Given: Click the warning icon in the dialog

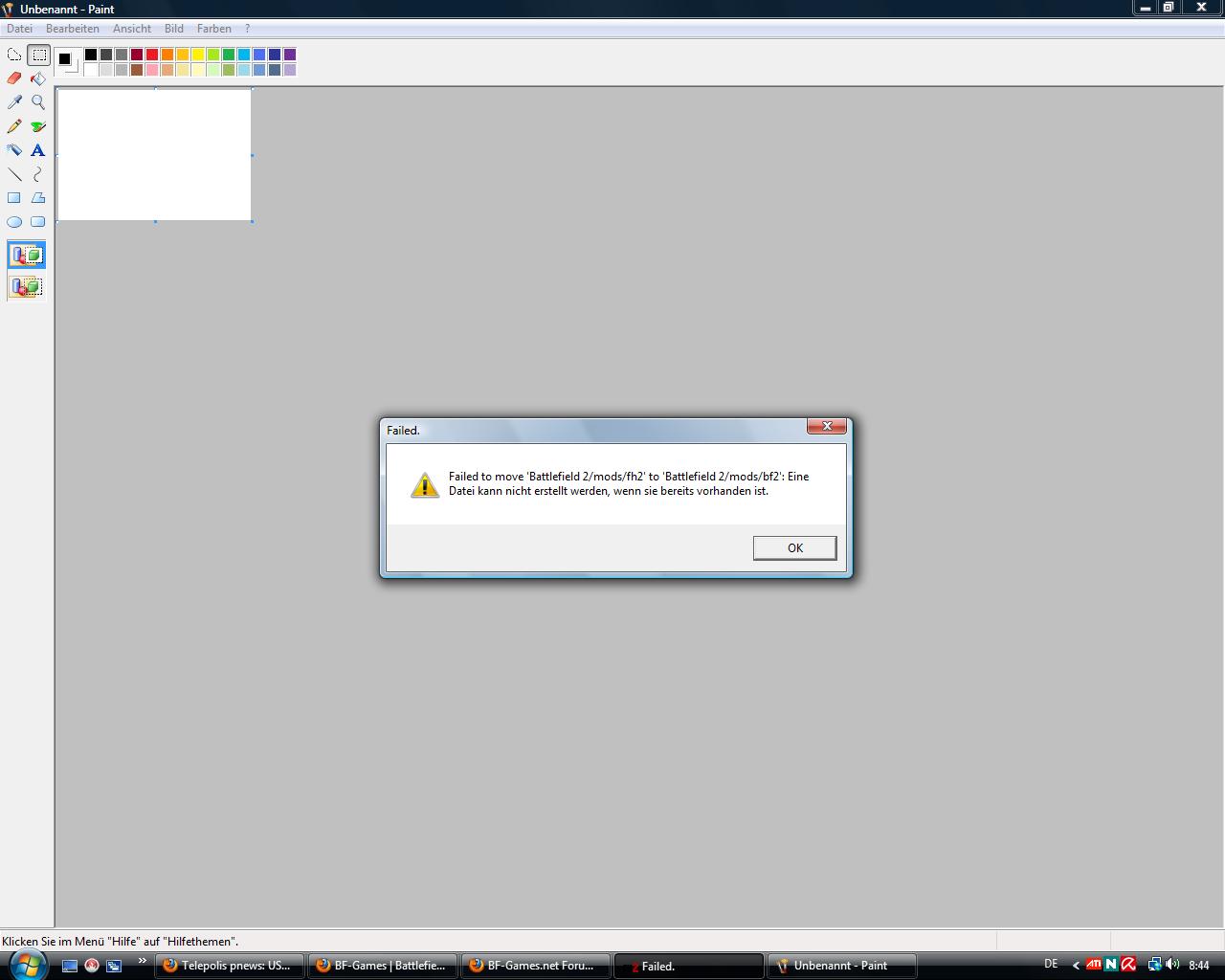Looking at the screenshot, I should 425,484.
